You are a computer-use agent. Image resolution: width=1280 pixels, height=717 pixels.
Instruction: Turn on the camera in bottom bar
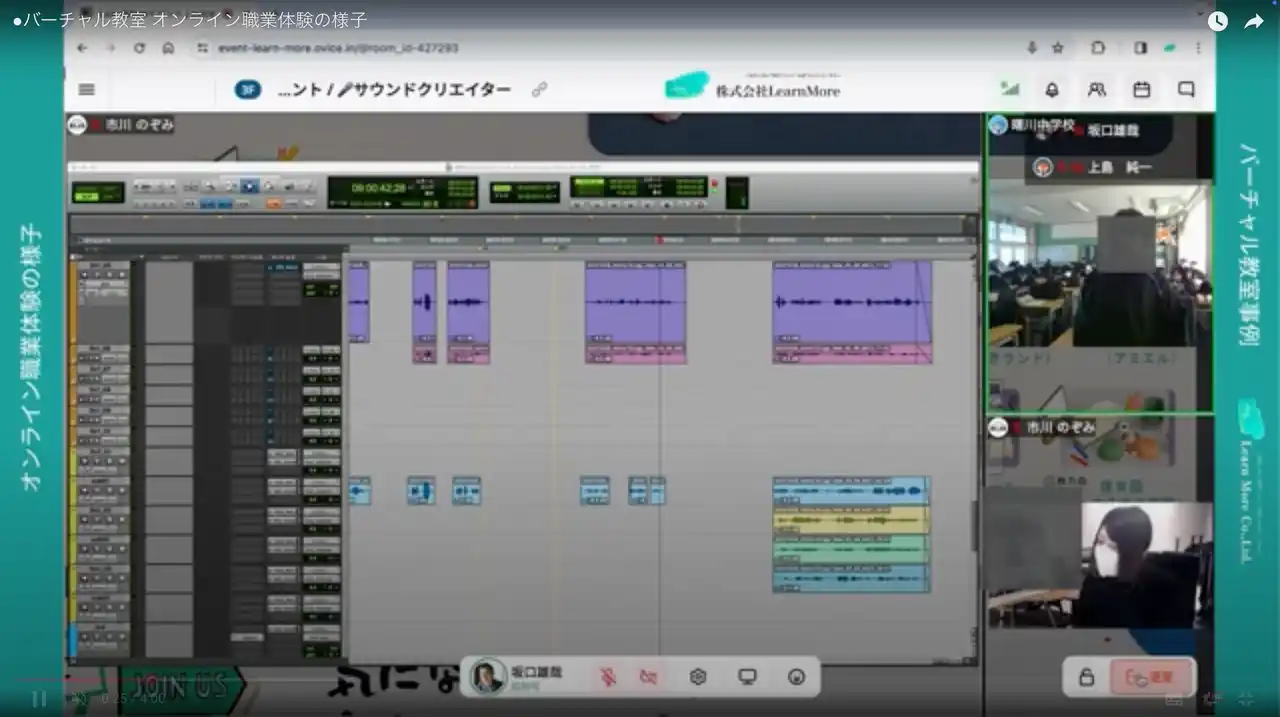[x=649, y=677]
